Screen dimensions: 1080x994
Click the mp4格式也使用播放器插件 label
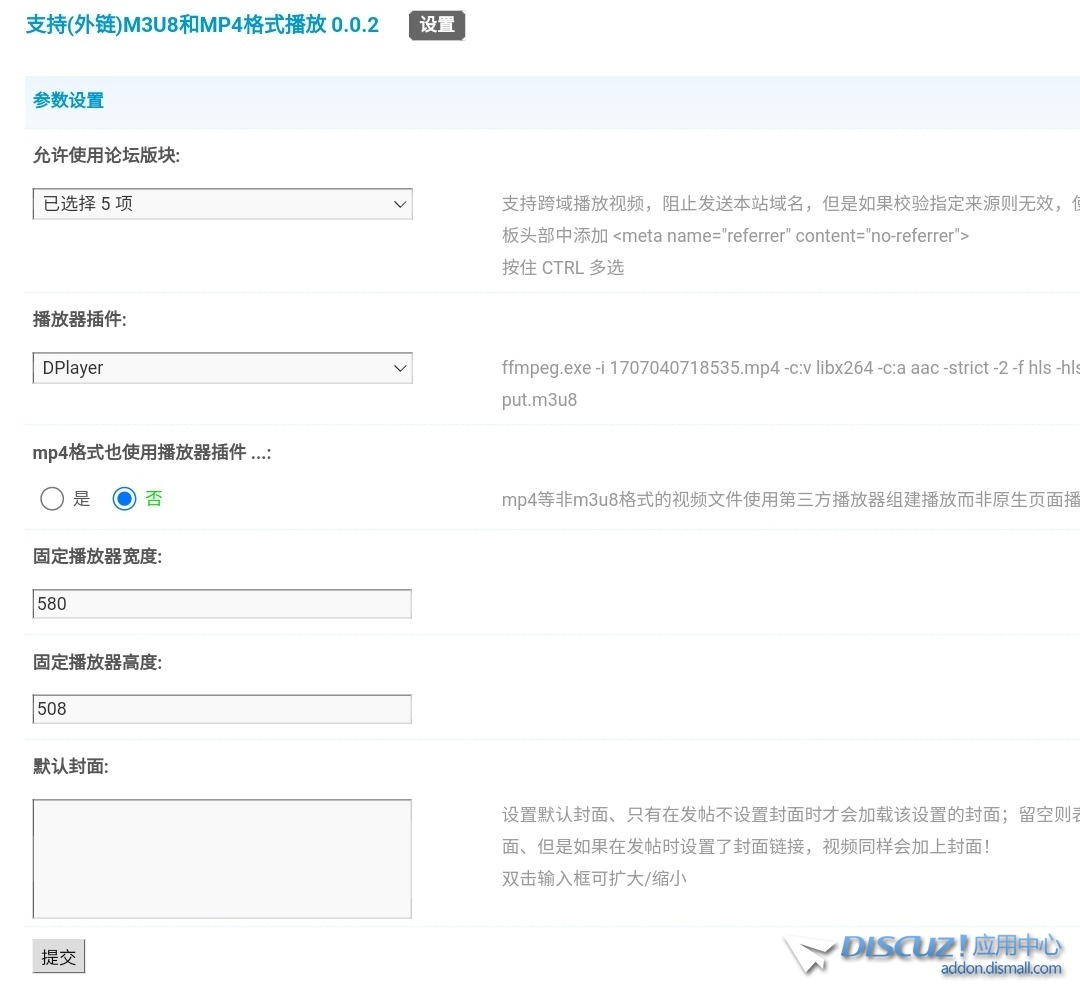coord(152,452)
